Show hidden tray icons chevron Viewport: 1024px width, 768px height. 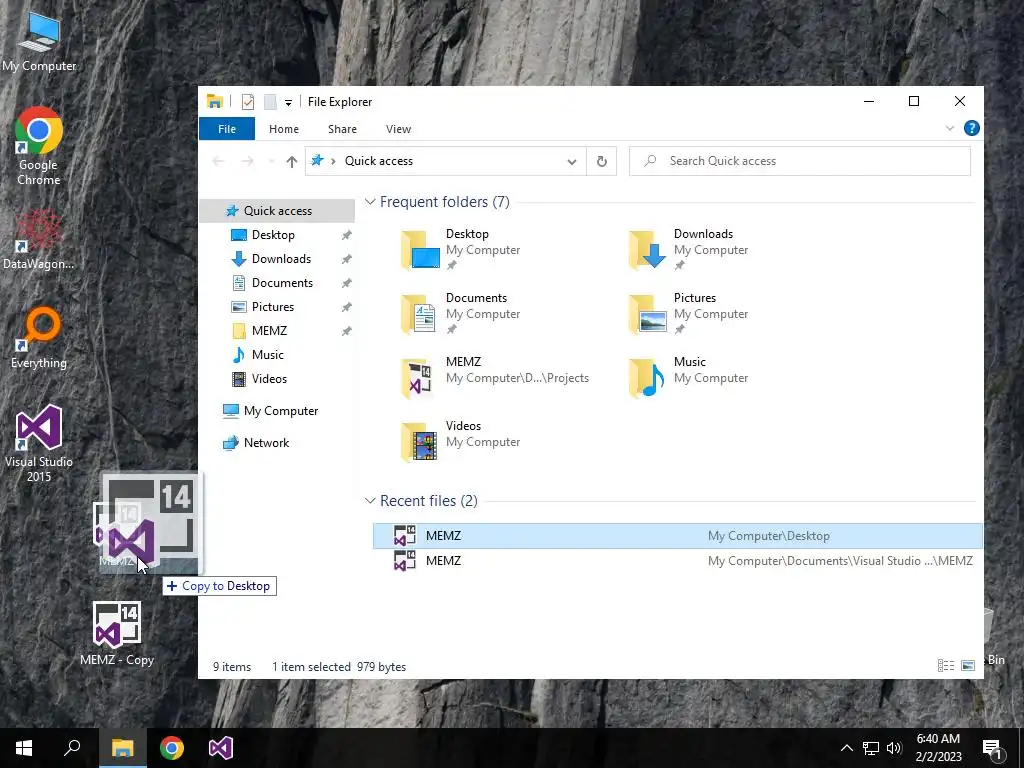point(846,748)
